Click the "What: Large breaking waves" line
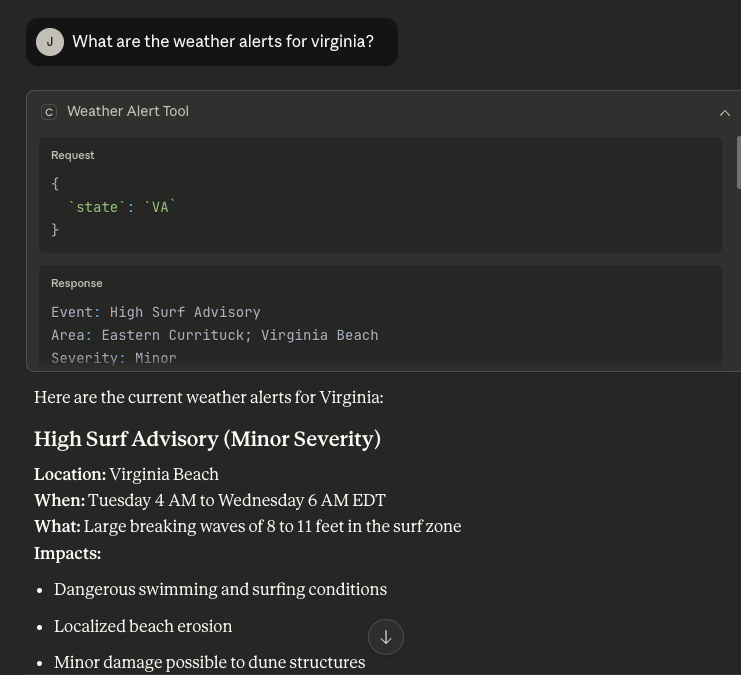Viewport: 741px width, 675px height. pyautogui.click(x=247, y=527)
